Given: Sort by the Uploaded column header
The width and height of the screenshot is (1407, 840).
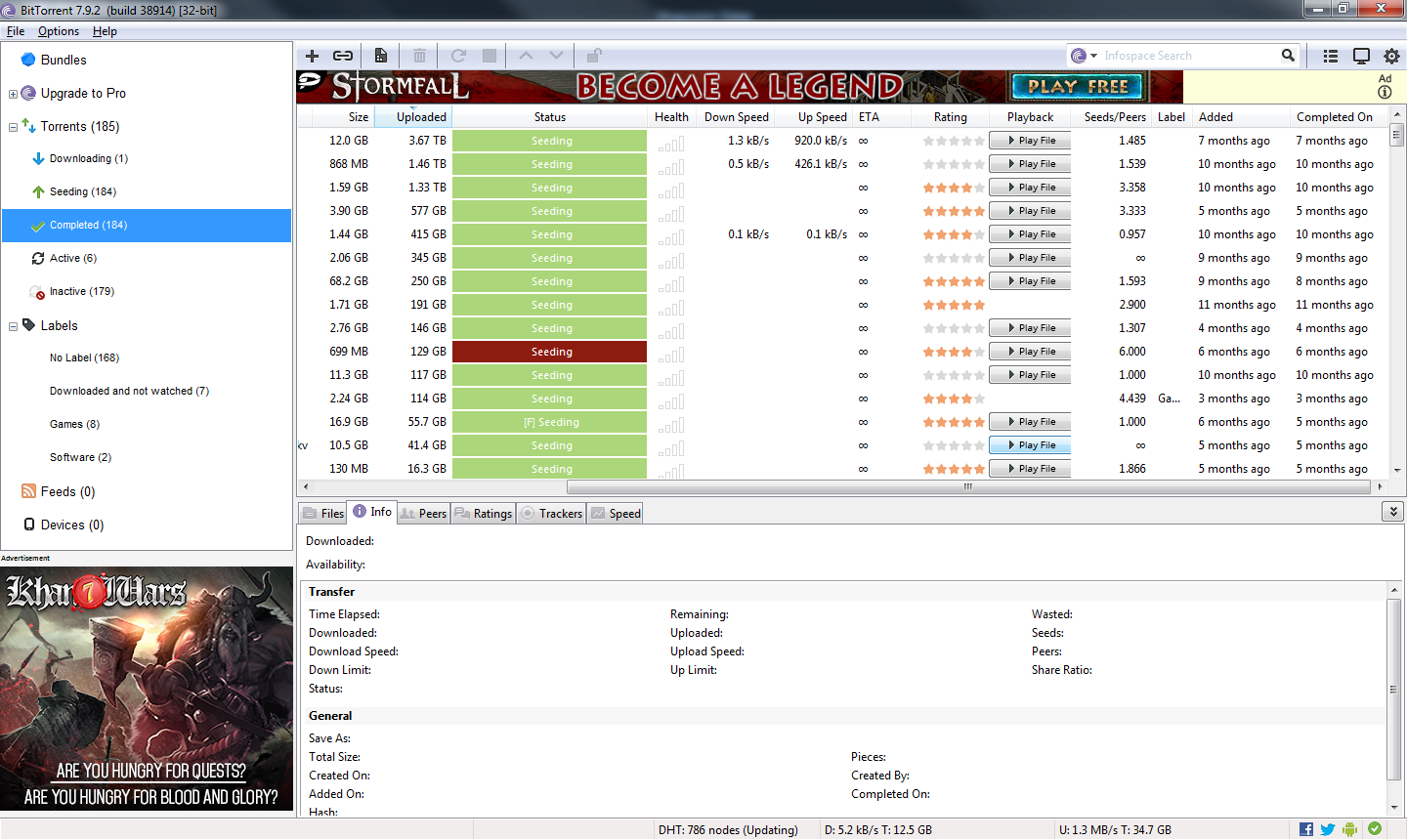Looking at the screenshot, I should (x=412, y=117).
